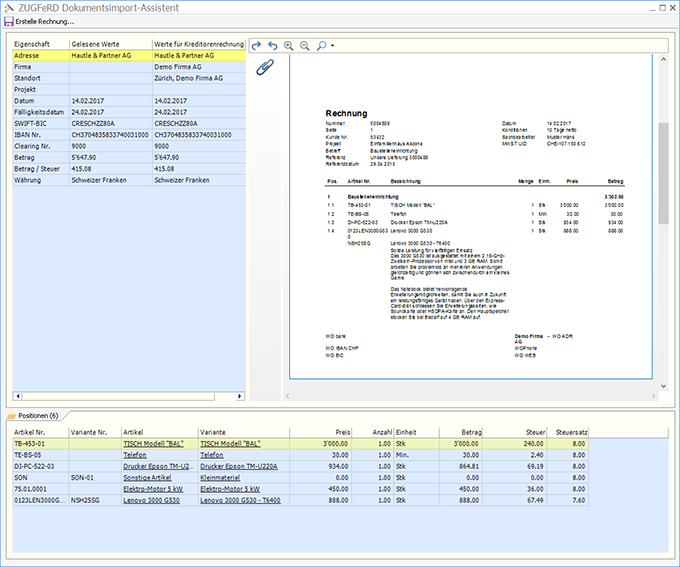The width and height of the screenshot is (680, 567).
Task: Click the rotate right arrow icon
Action: [256, 46]
